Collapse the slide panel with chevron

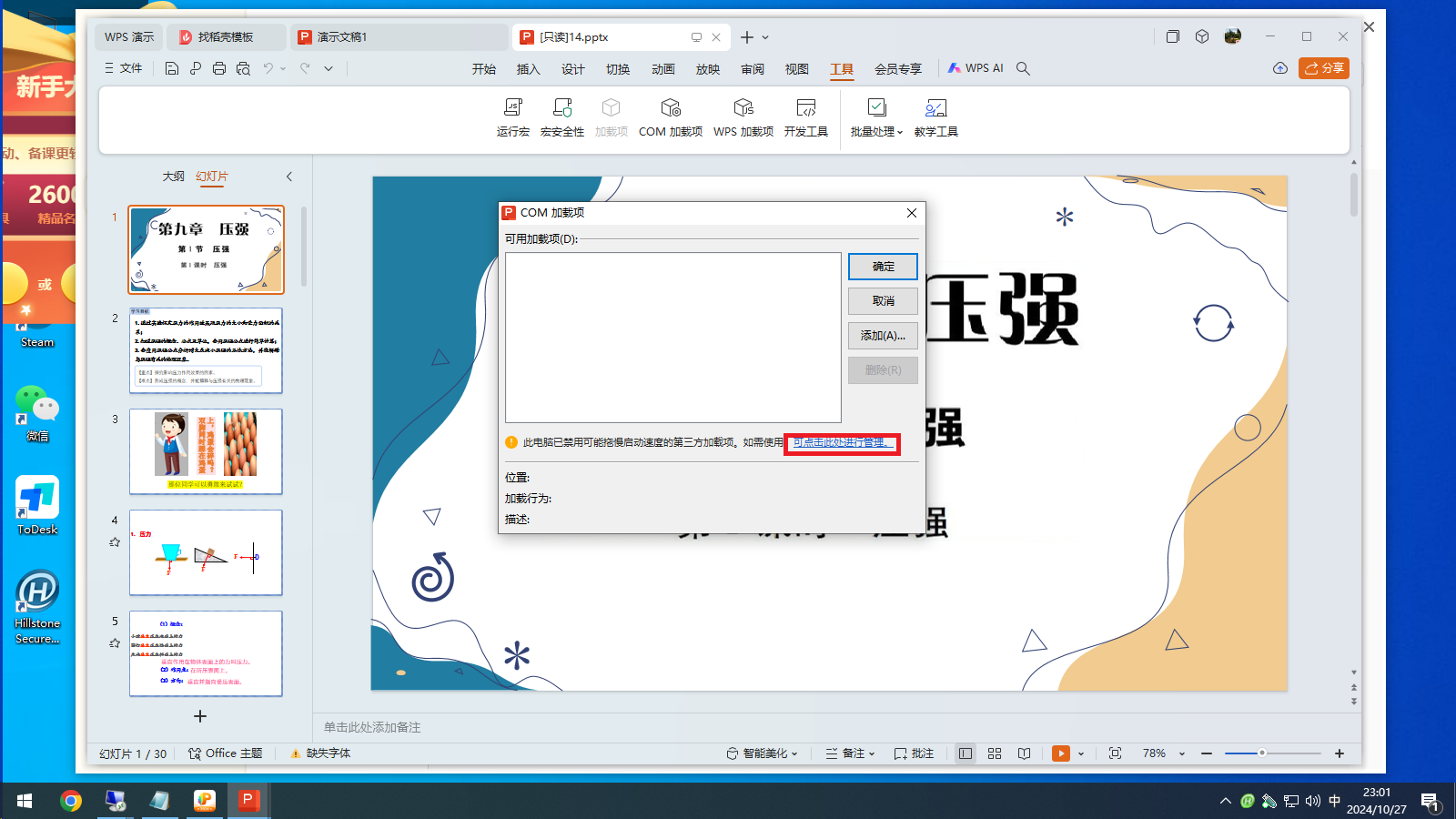pyautogui.click(x=289, y=177)
